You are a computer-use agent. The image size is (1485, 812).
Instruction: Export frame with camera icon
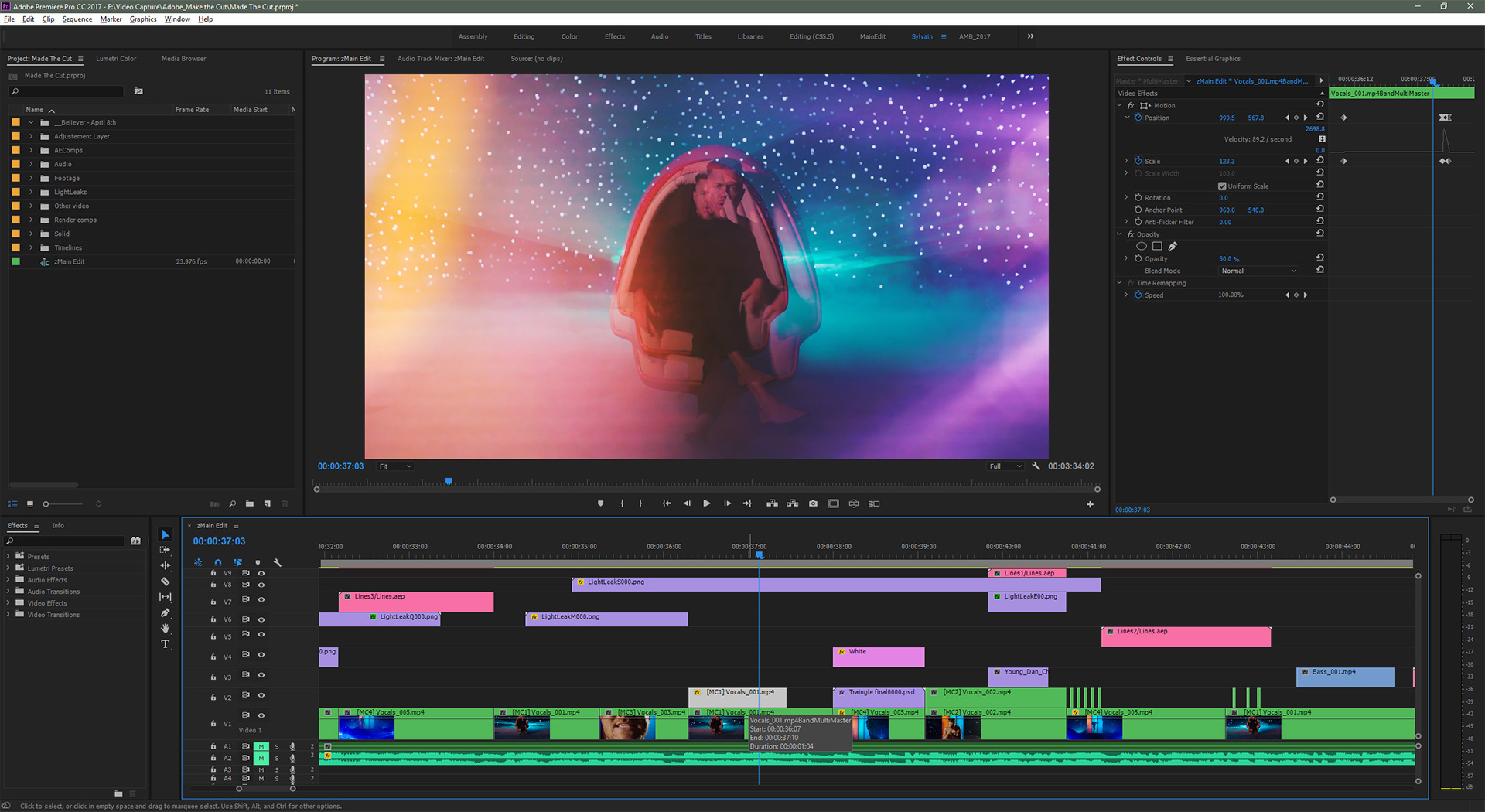pos(813,503)
